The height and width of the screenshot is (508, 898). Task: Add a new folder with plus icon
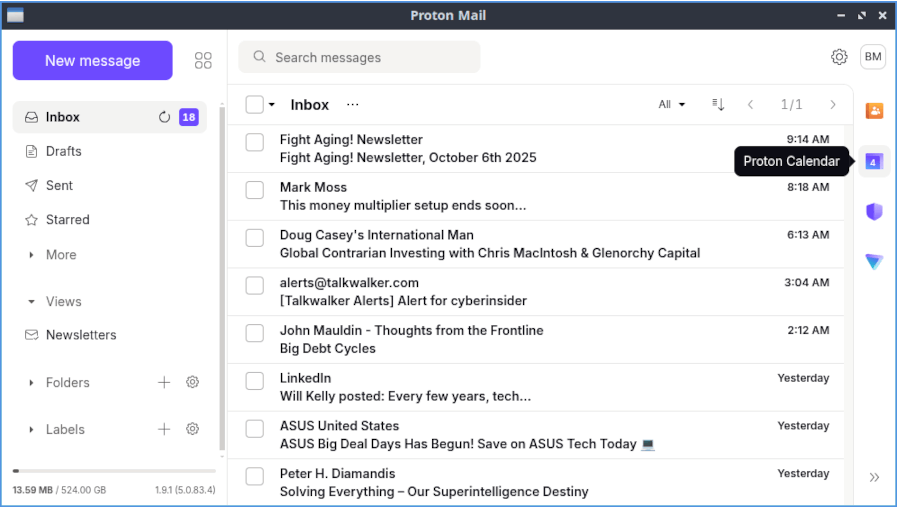pyautogui.click(x=164, y=382)
